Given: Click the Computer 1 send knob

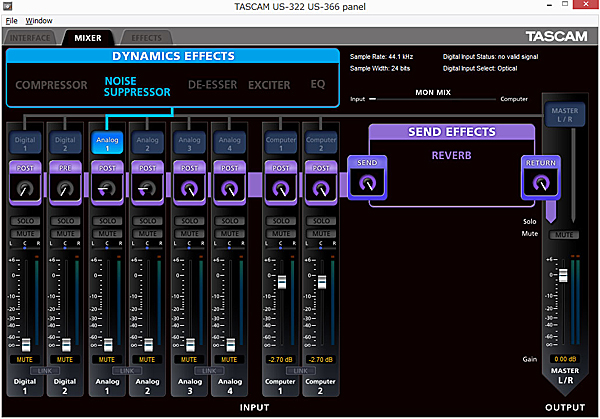Looking at the screenshot, I should (x=280, y=186).
